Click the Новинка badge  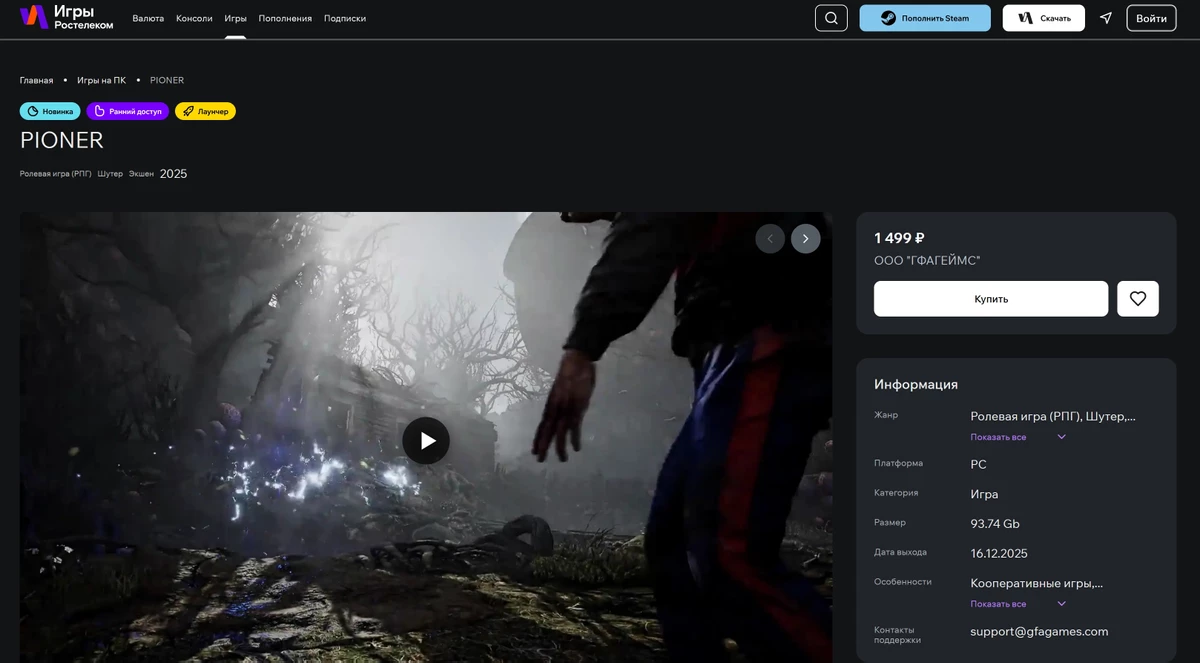click(50, 111)
